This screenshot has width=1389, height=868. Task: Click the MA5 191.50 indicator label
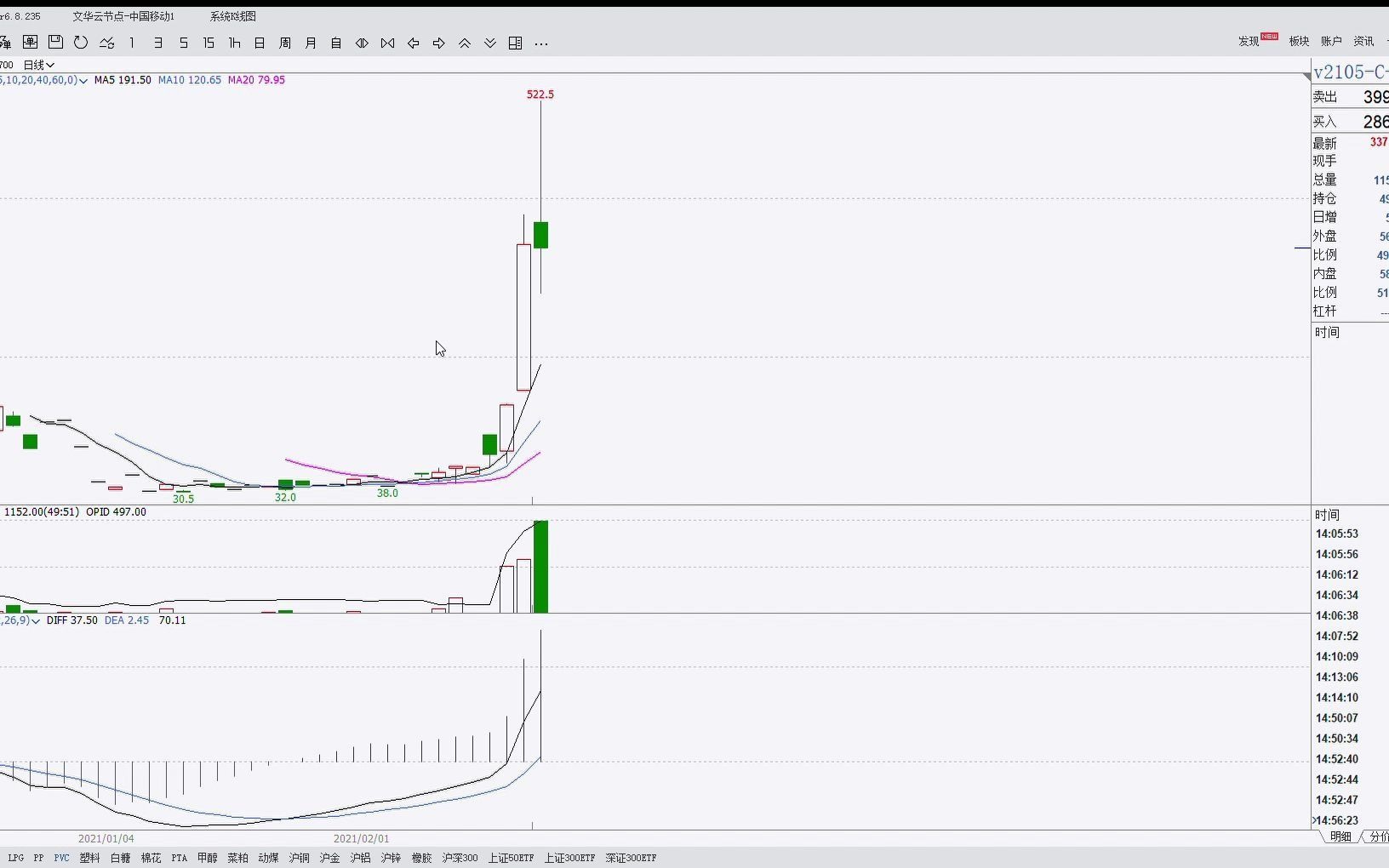[123, 80]
